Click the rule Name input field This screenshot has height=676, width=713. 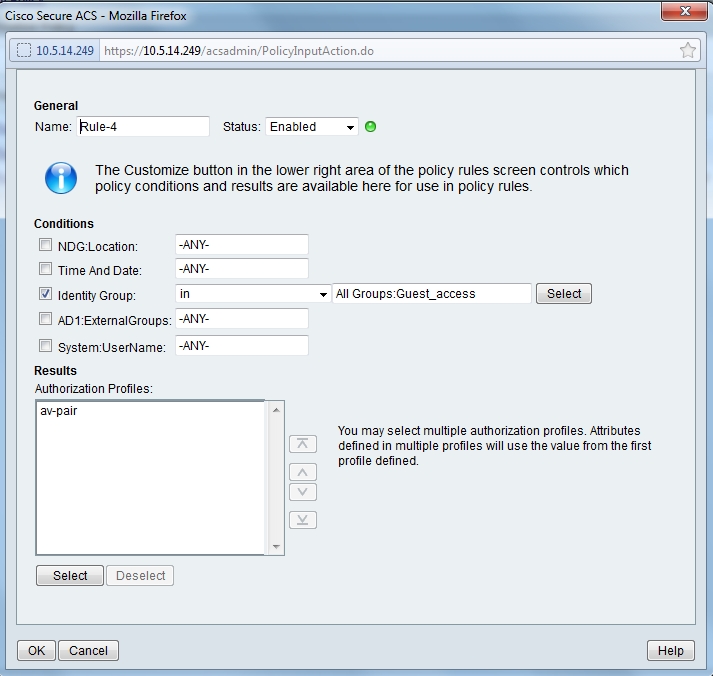point(143,126)
